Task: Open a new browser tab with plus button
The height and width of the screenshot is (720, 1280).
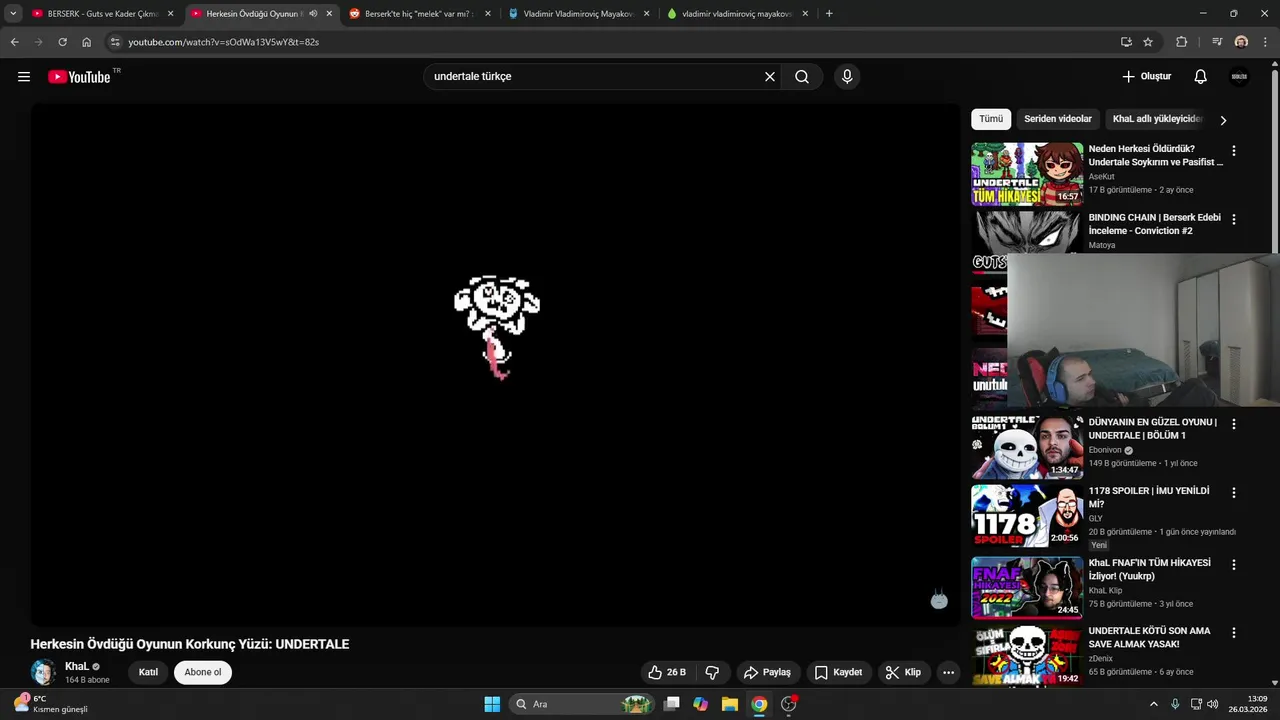Action: (829, 14)
